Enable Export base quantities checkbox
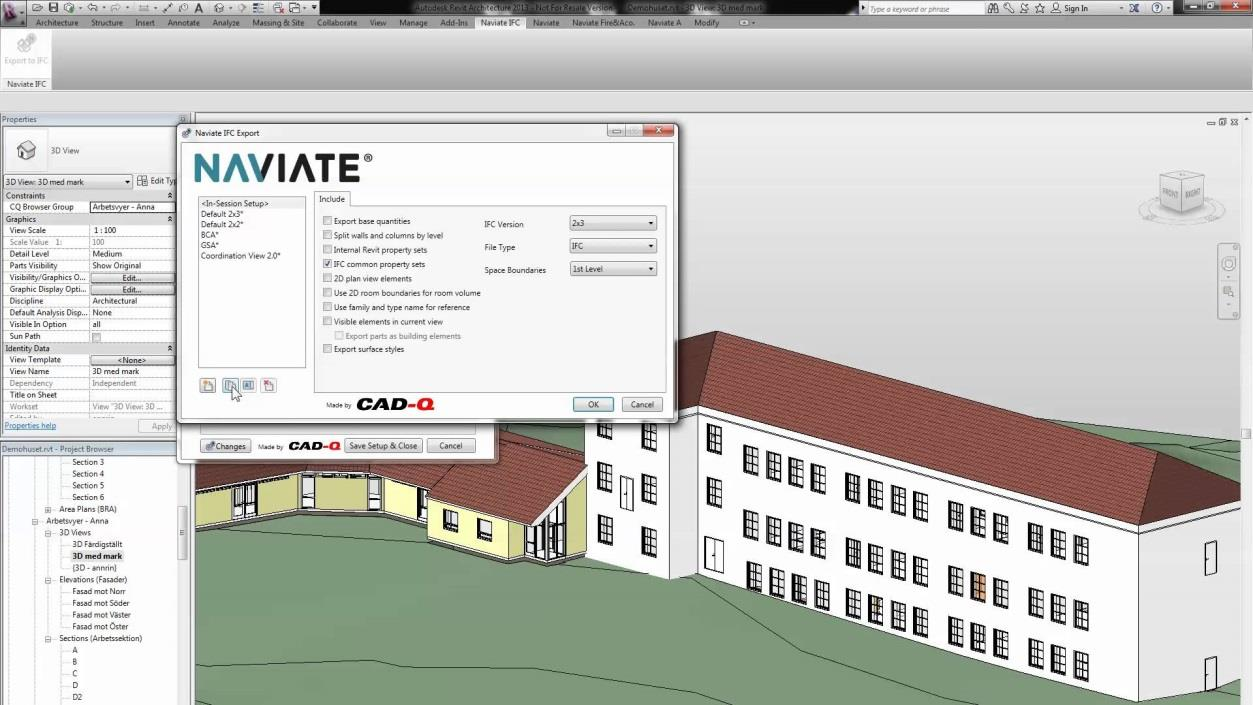This screenshot has height=705, width=1253. 327,221
